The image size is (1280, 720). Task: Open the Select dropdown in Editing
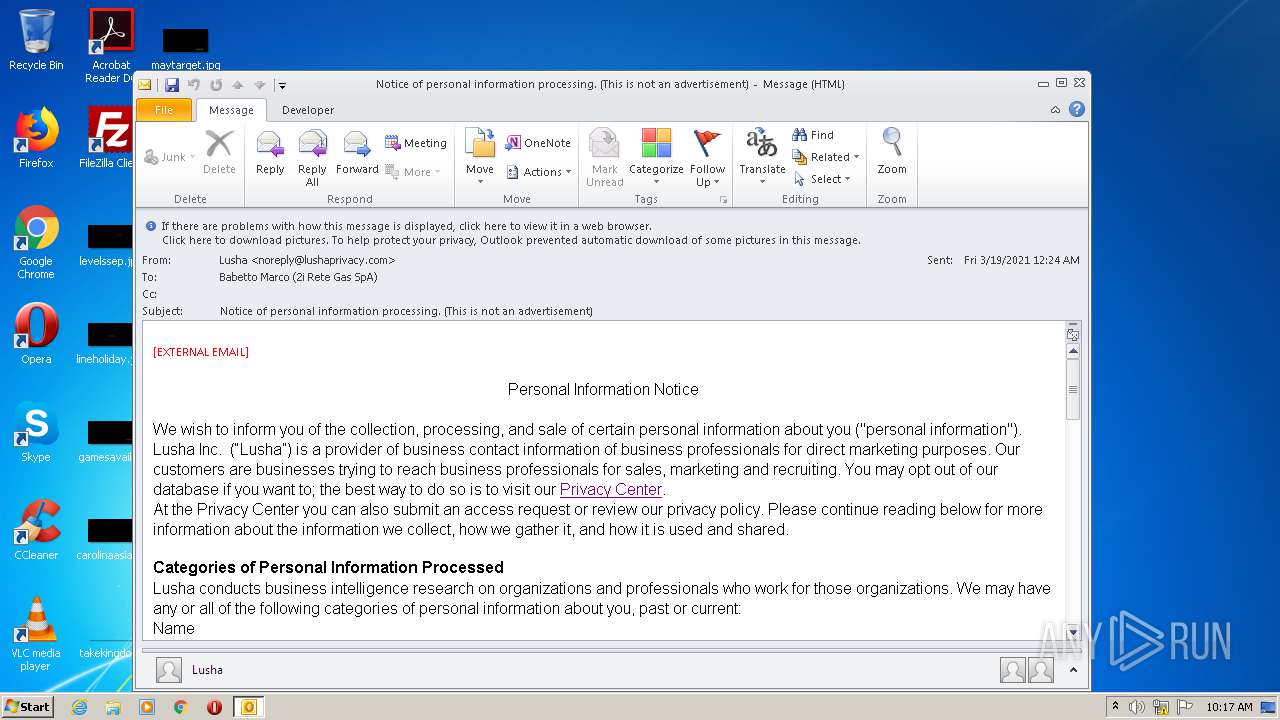(x=822, y=179)
